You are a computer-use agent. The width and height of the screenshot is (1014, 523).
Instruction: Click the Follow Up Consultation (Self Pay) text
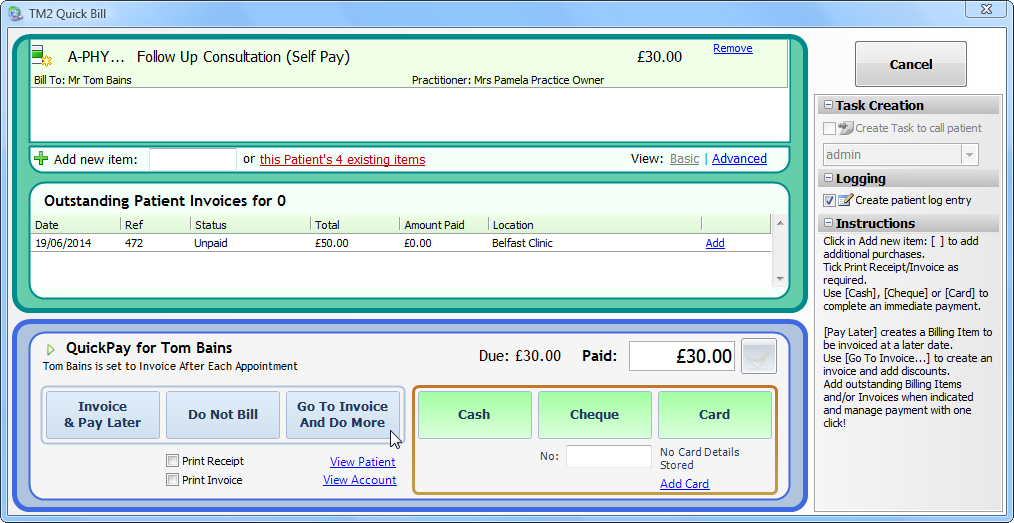click(x=243, y=57)
